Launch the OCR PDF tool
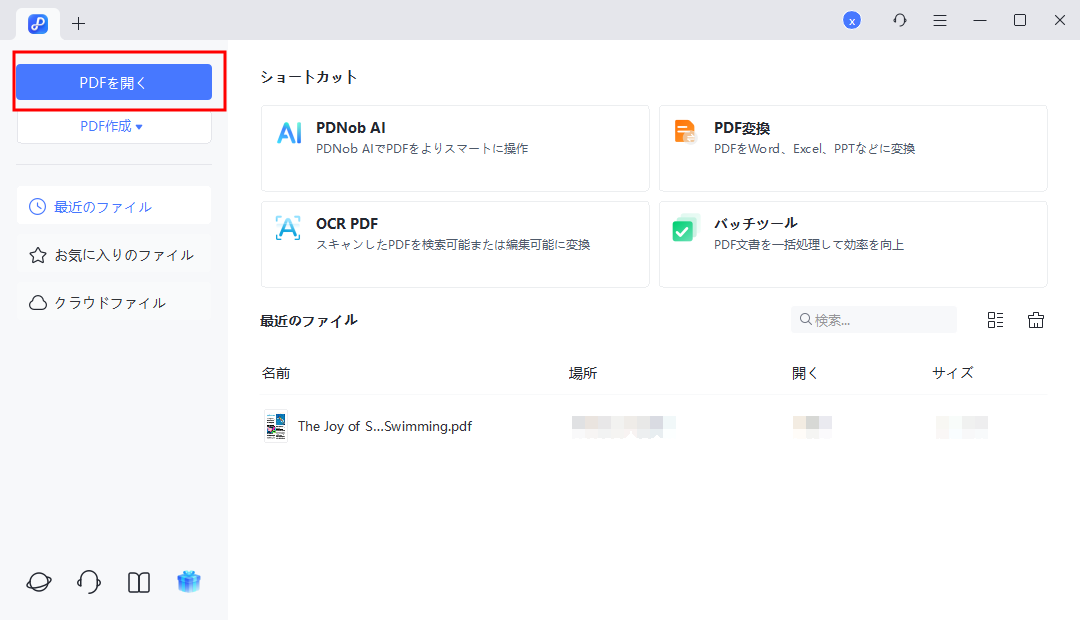This screenshot has height=620, width=1080. (x=455, y=244)
